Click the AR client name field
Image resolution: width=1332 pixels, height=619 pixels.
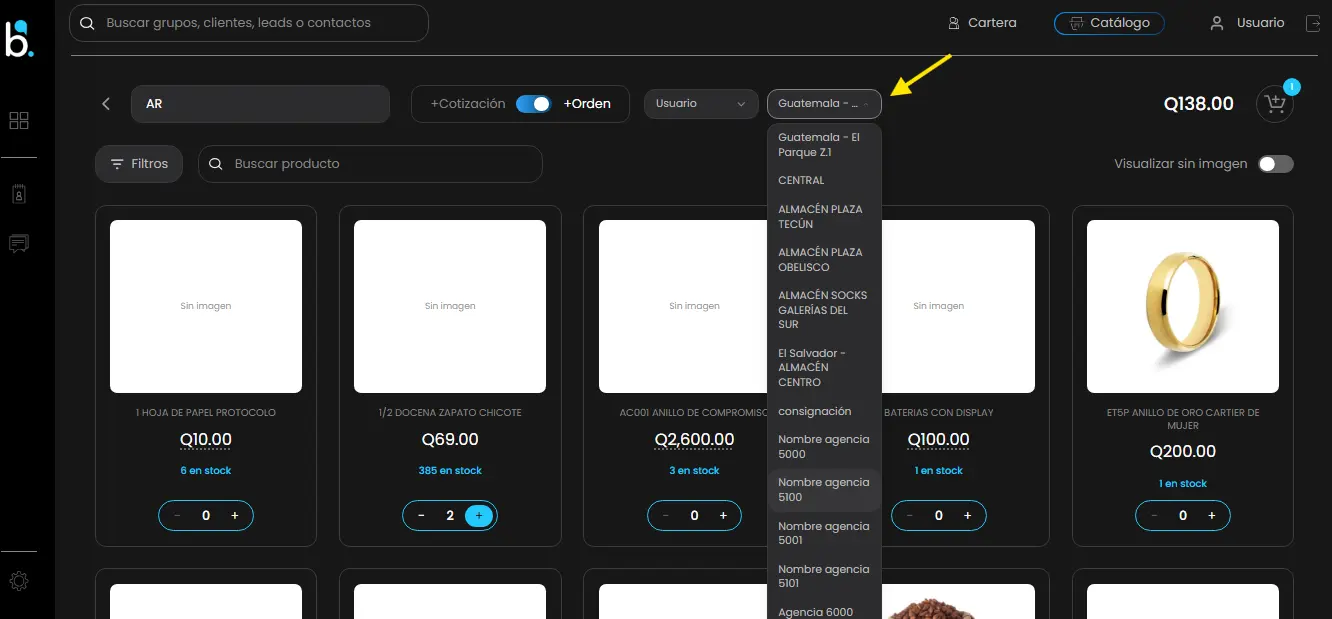260,104
